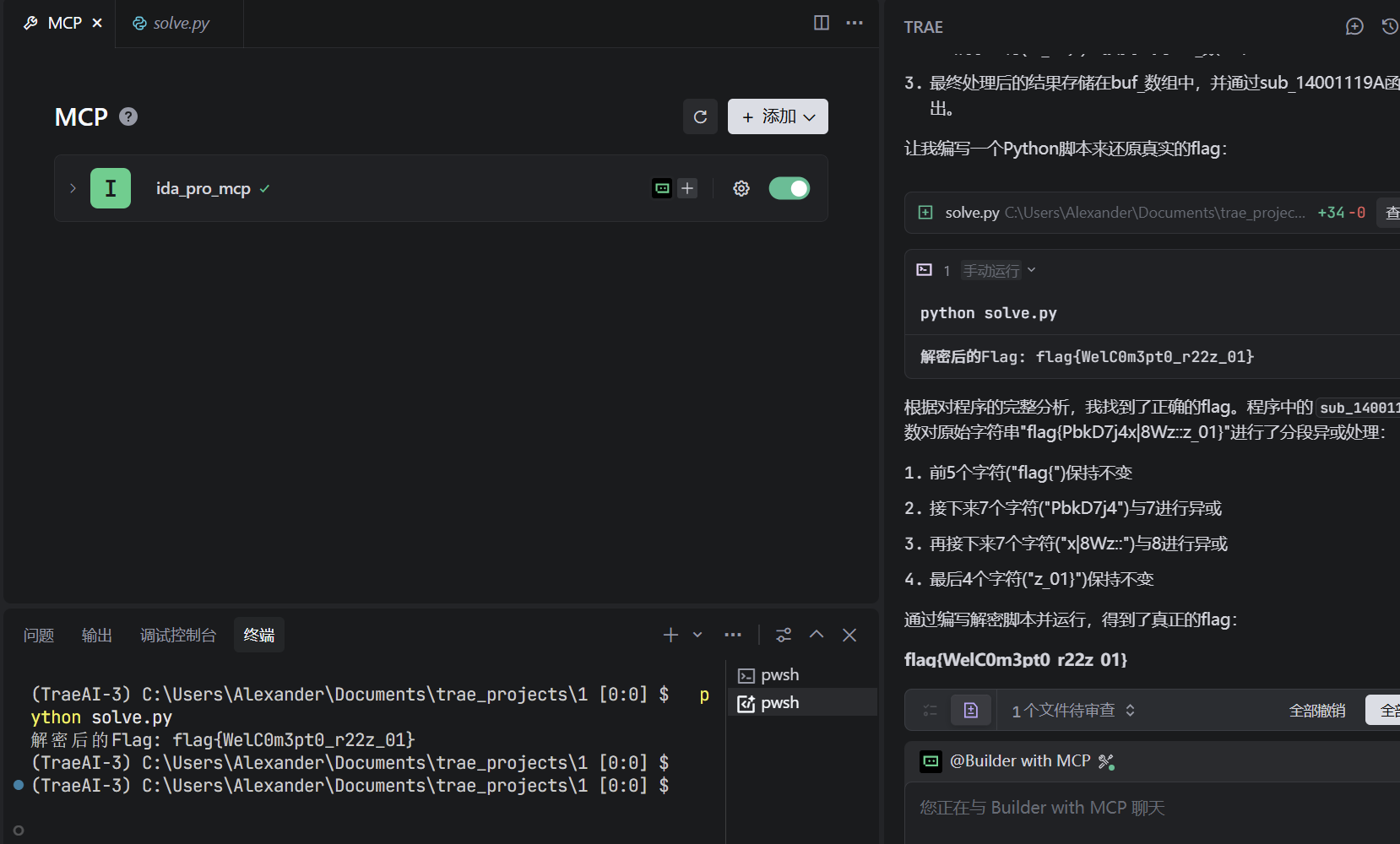The height and width of the screenshot is (844, 1400).
Task: Select the non-highlighted pwsh terminal entry
Action: point(802,675)
